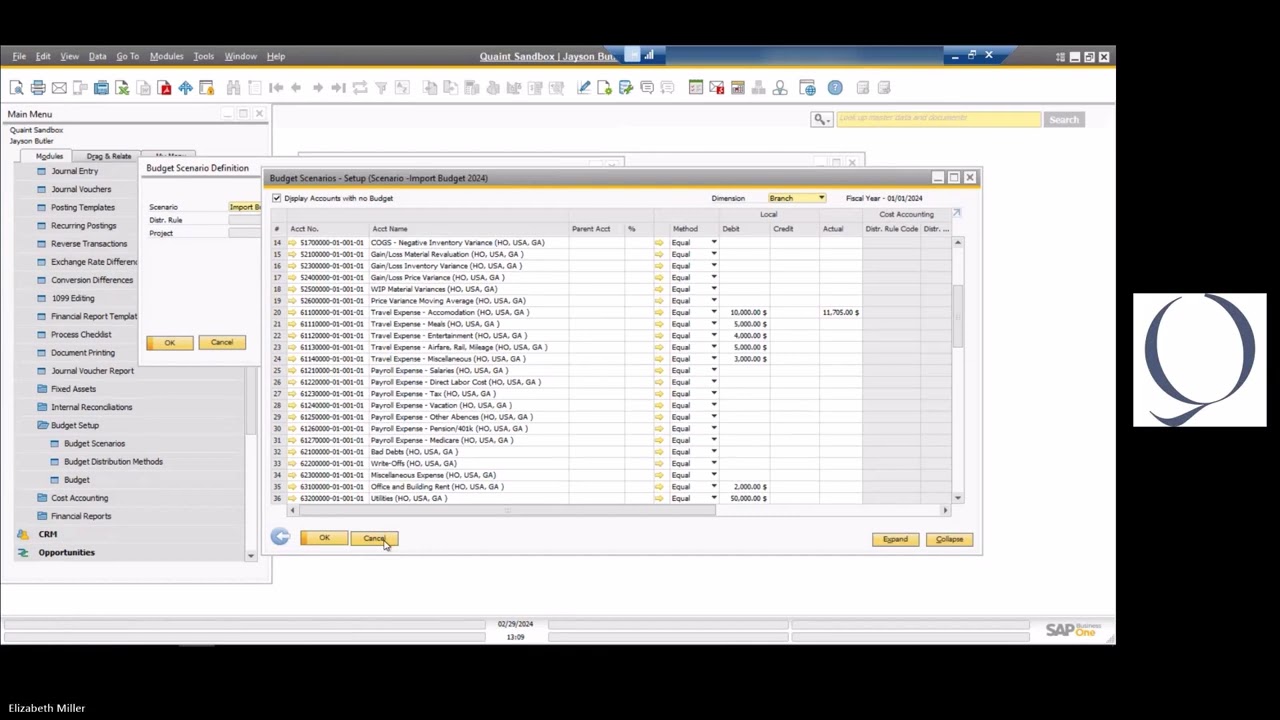Click the First Data Record arrow icon
The image size is (1280, 720).
click(x=276, y=88)
